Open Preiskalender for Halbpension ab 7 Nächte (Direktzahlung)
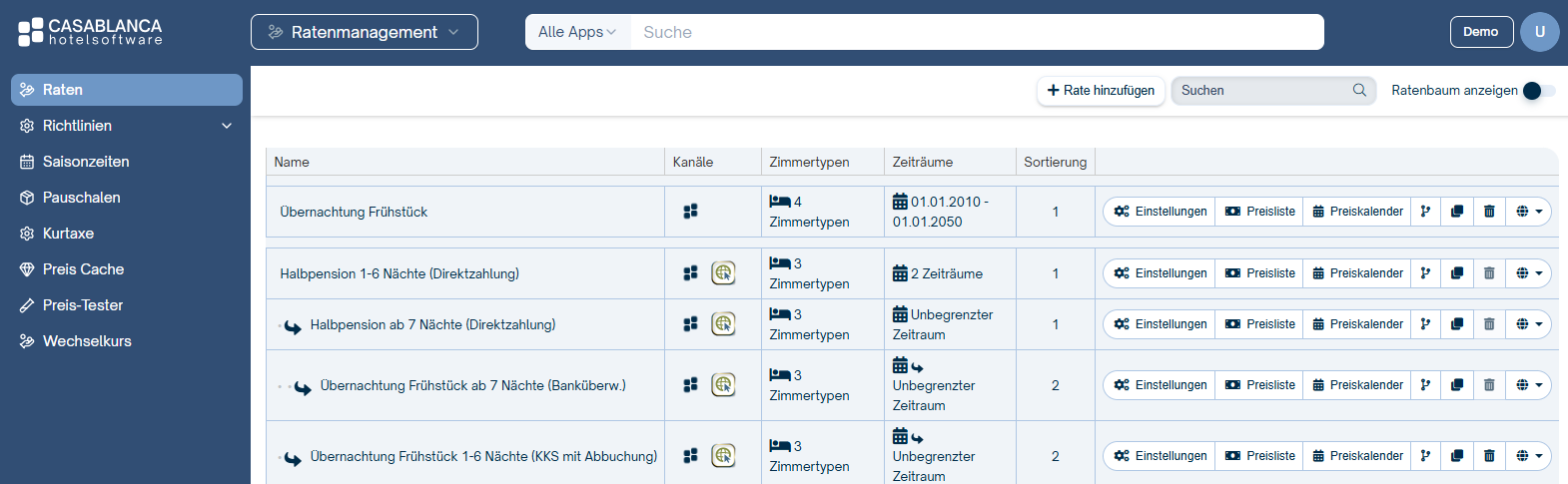Screen dimensions: 1568x484 [1356, 324]
